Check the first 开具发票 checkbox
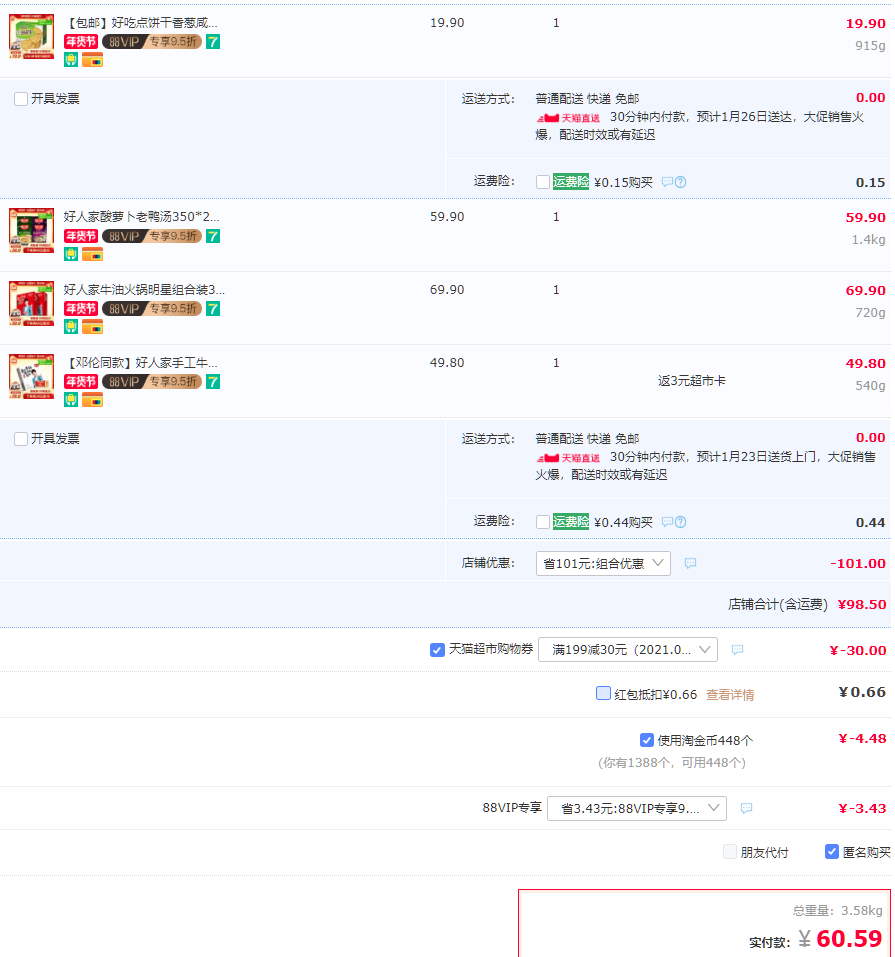This screenshot has width=895, height=957. point(21,99)
